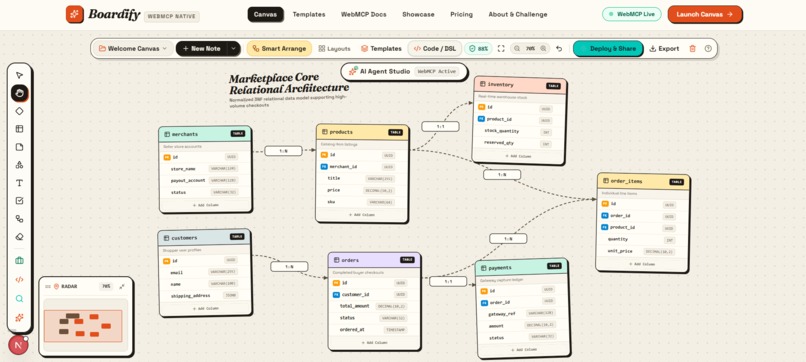This screenshot has width=806, height=362.
Task: Visit About & Challenge
Action: pyautogui.click(x=518, y=14)
